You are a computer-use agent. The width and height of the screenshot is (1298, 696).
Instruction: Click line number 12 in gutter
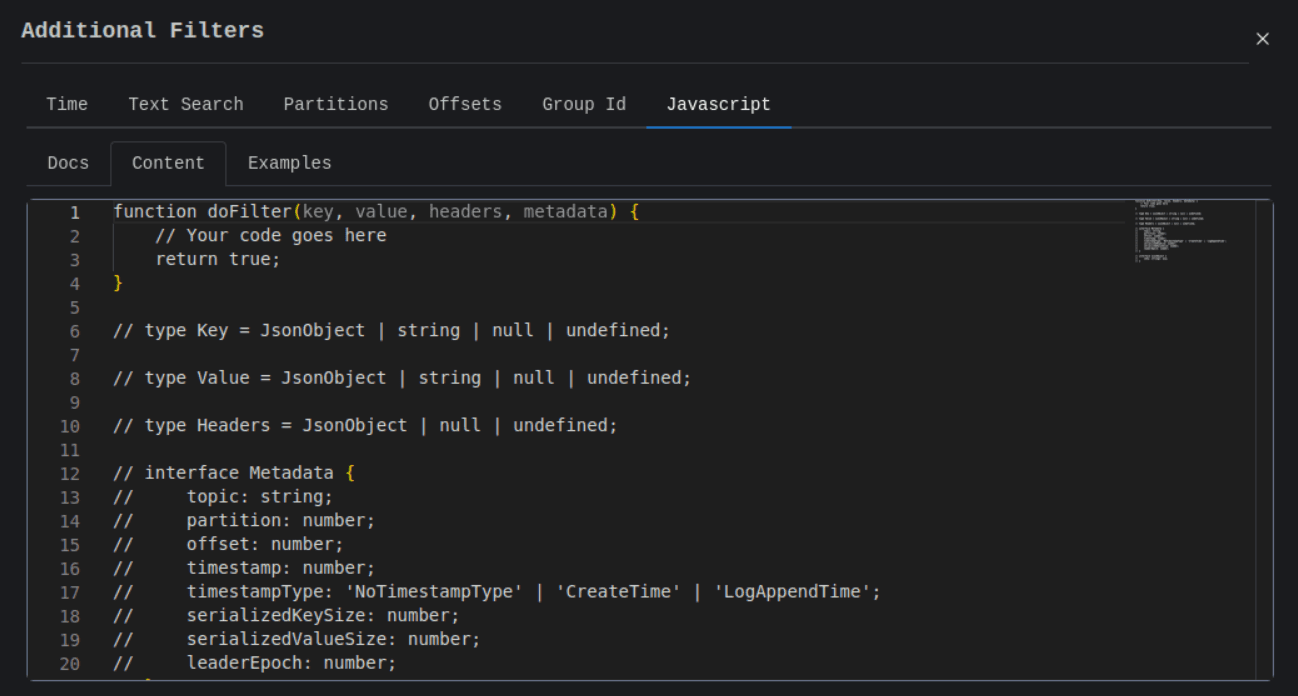(x=69, y=473)
